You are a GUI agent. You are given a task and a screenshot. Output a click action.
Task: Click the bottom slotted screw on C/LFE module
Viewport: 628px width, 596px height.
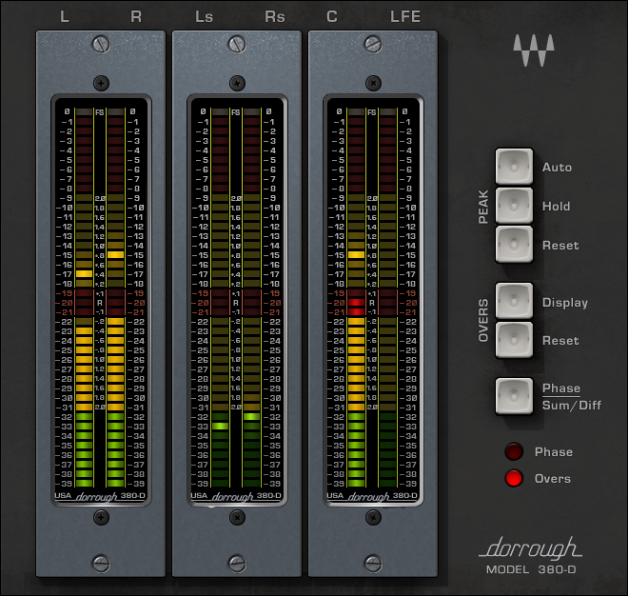(x=373, y=563)
